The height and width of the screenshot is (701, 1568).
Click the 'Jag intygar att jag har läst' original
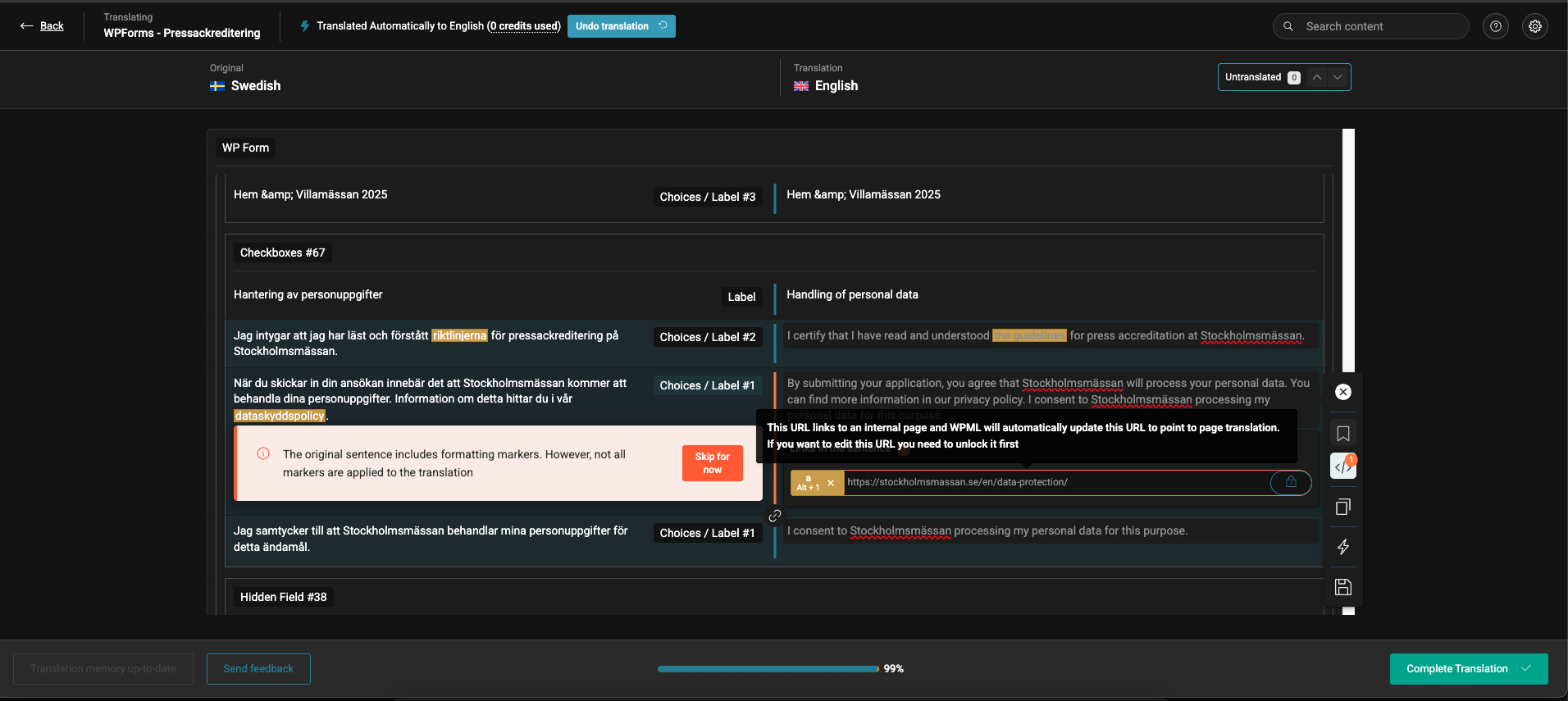[426, 344]
